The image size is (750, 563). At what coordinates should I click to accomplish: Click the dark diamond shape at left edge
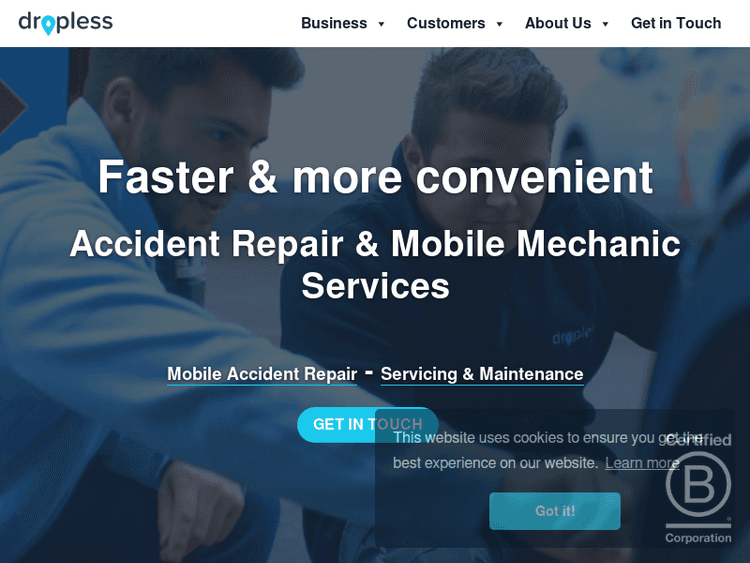(13, 106)
